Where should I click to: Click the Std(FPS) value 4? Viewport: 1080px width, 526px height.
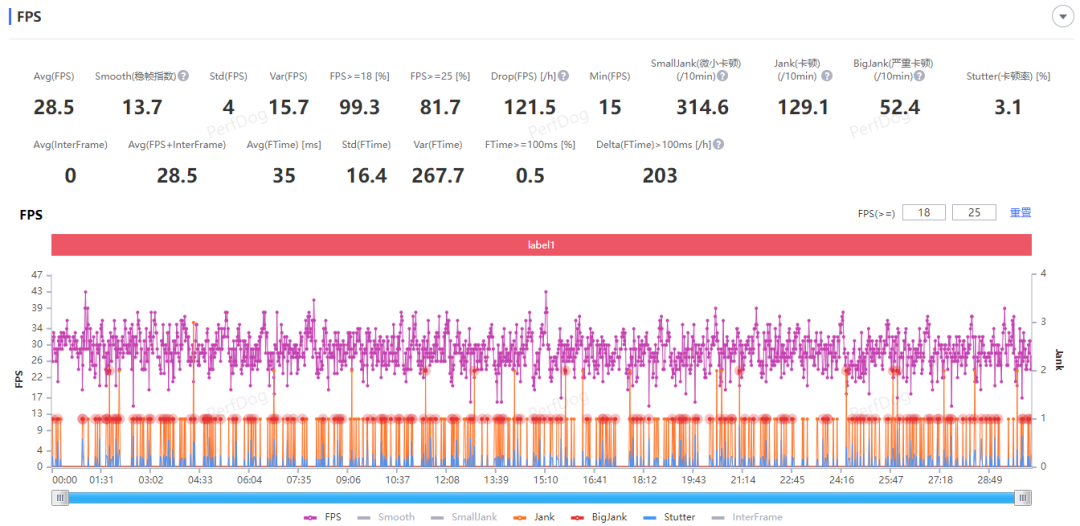[x=229, y=107]
